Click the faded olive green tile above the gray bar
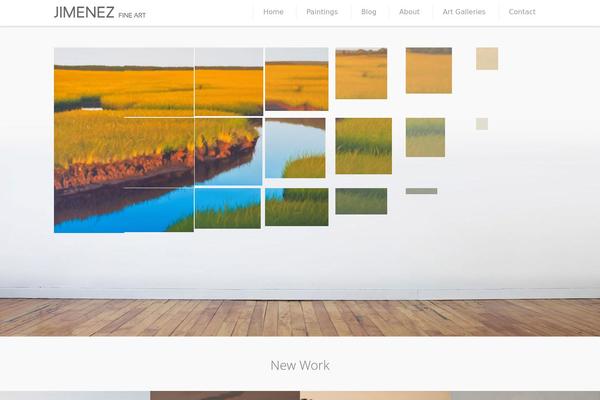The image size is (600, 400). pos(425,137)
